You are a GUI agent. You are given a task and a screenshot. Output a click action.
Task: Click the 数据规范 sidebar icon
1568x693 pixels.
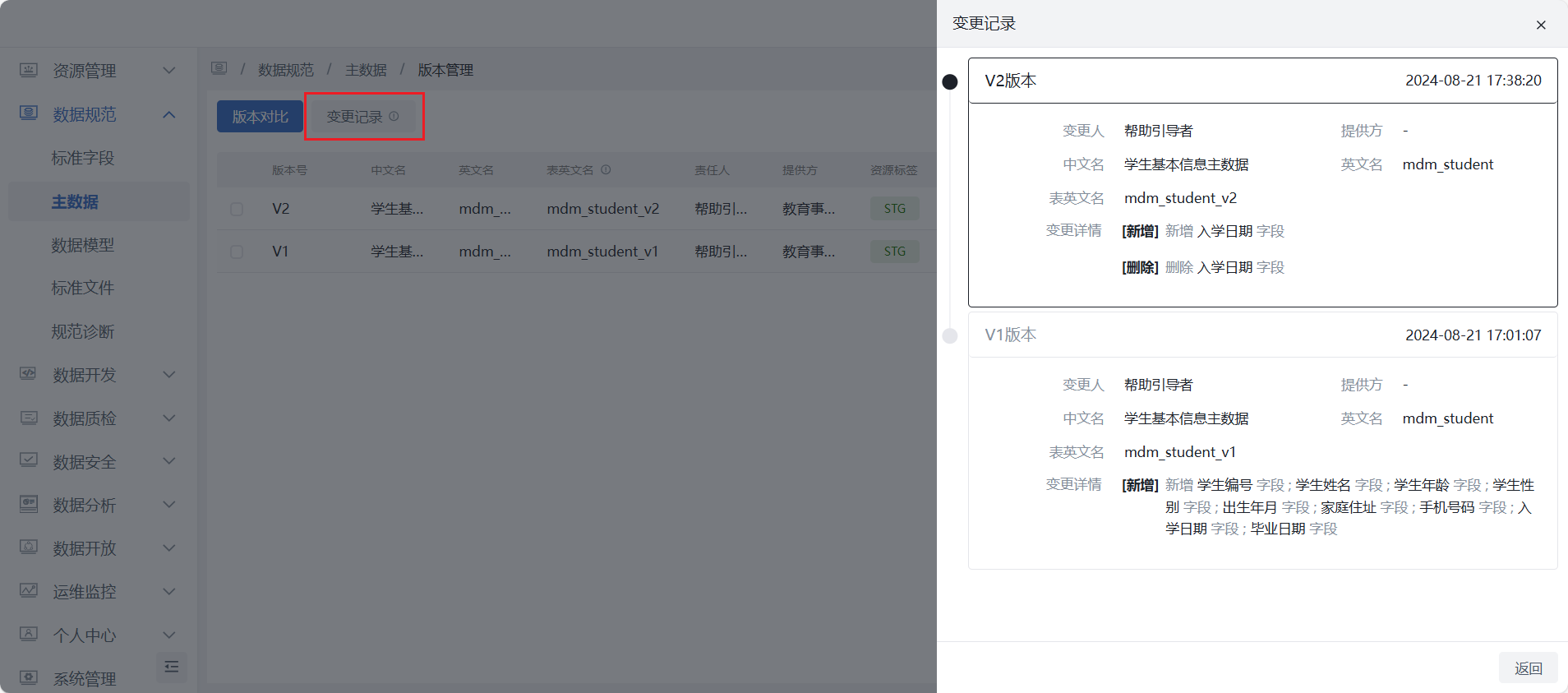click(29, 113)
